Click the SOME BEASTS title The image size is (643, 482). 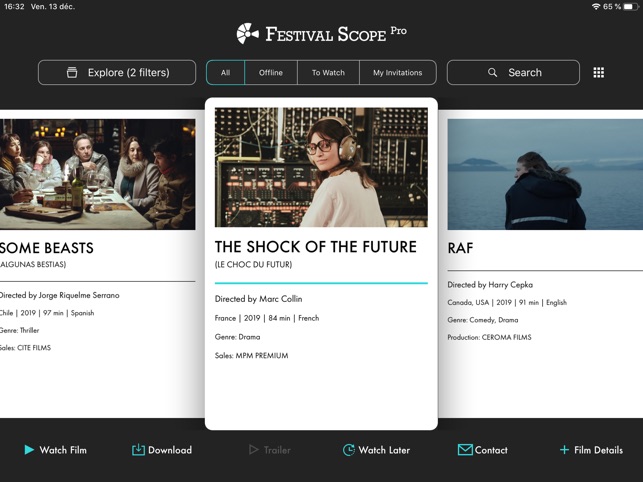click(47, 248)
